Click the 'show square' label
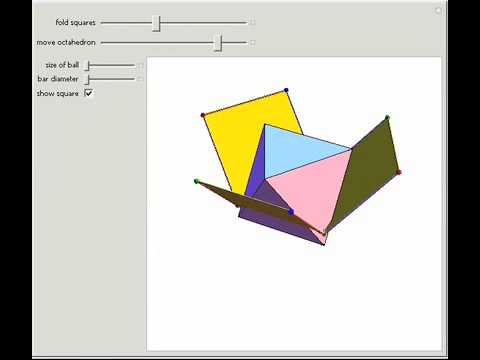This screenshot has height=360, width=480. (58, 94)
